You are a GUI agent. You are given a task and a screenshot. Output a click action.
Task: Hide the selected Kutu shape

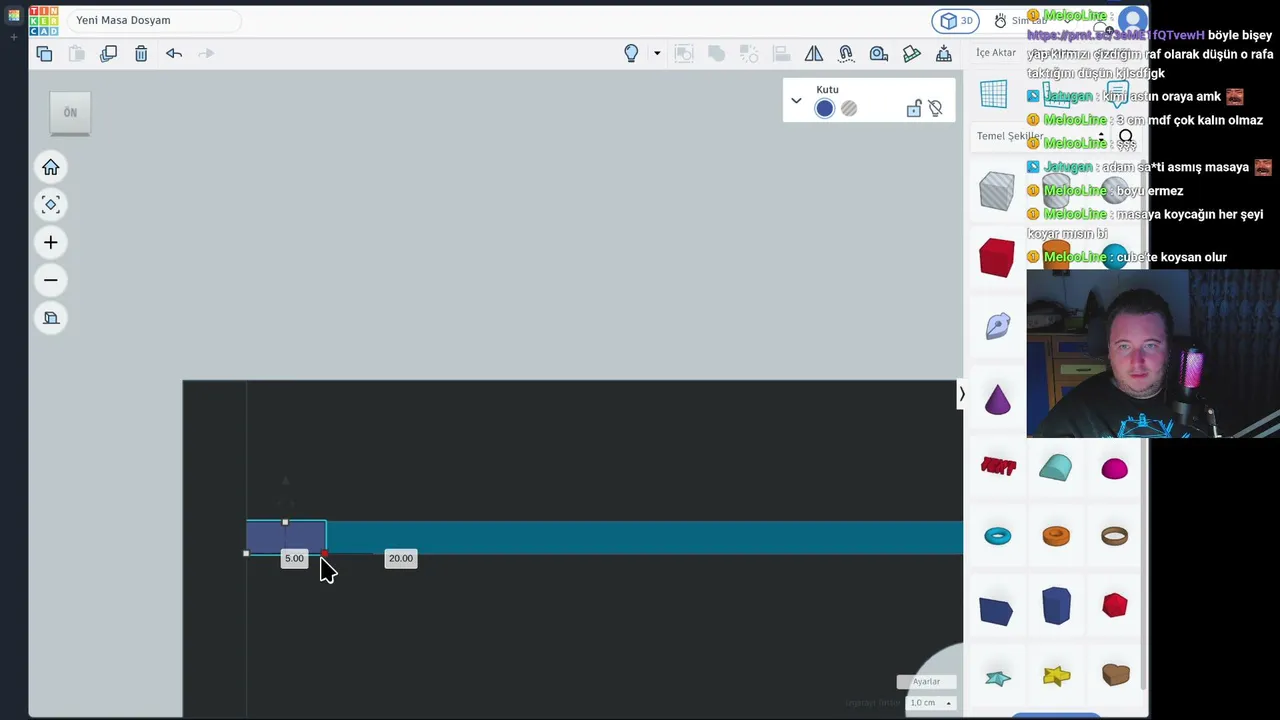coord(936,109)
